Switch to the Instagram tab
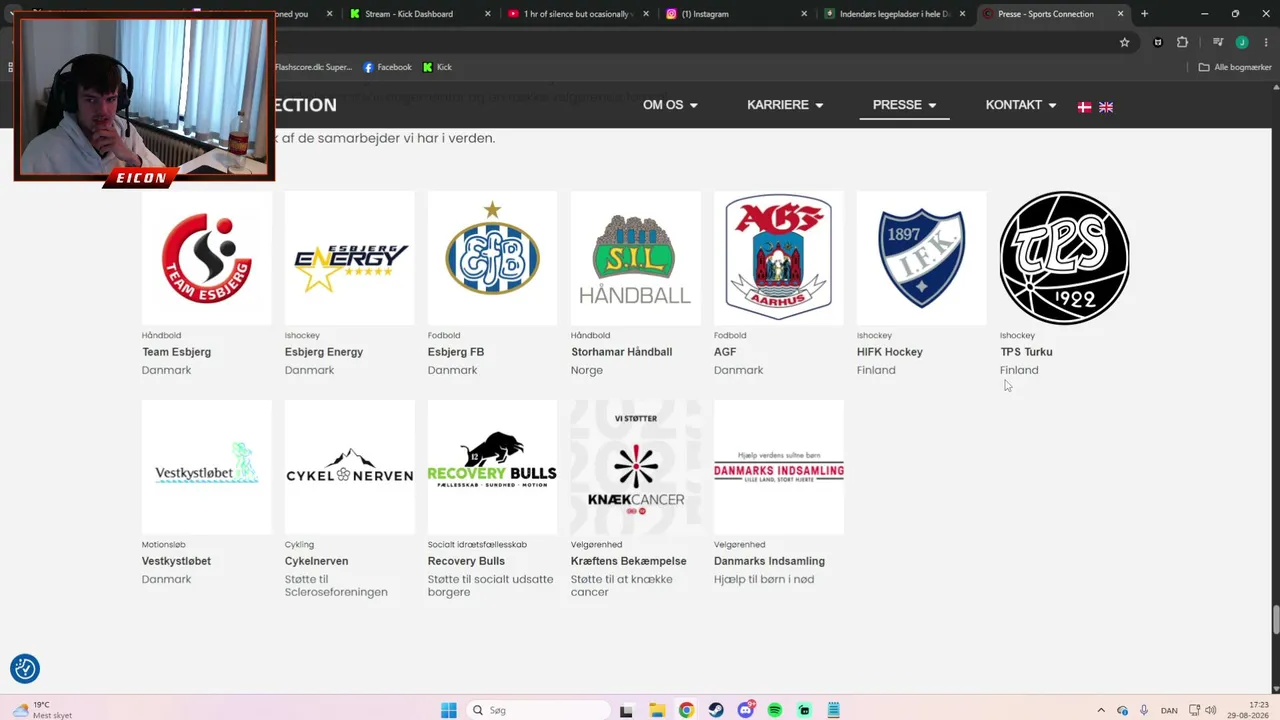The height and width of the screenshot is (720, 1280). click(737, 14)
